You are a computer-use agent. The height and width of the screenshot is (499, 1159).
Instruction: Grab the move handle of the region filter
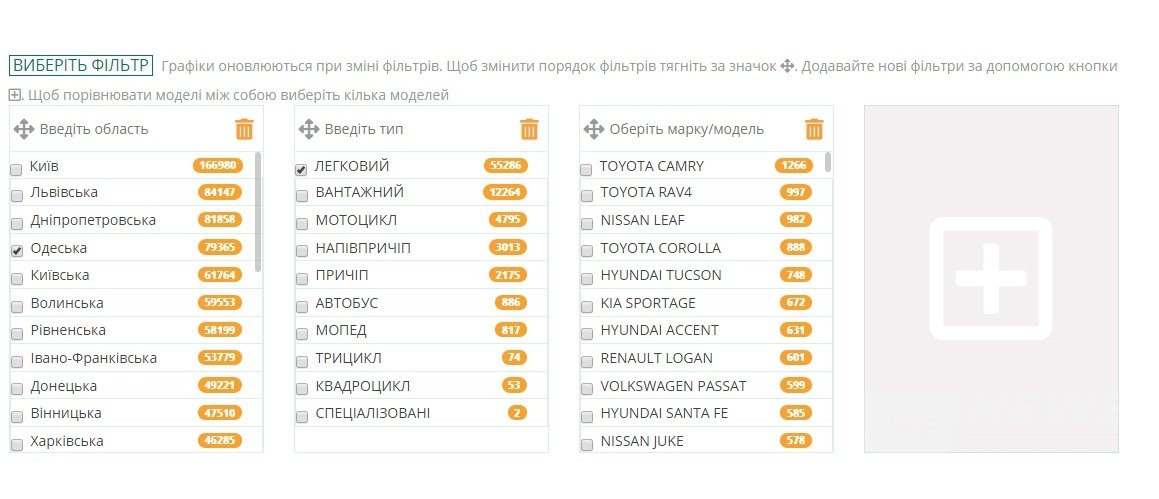pyautogui.click(x=27, y=129)
